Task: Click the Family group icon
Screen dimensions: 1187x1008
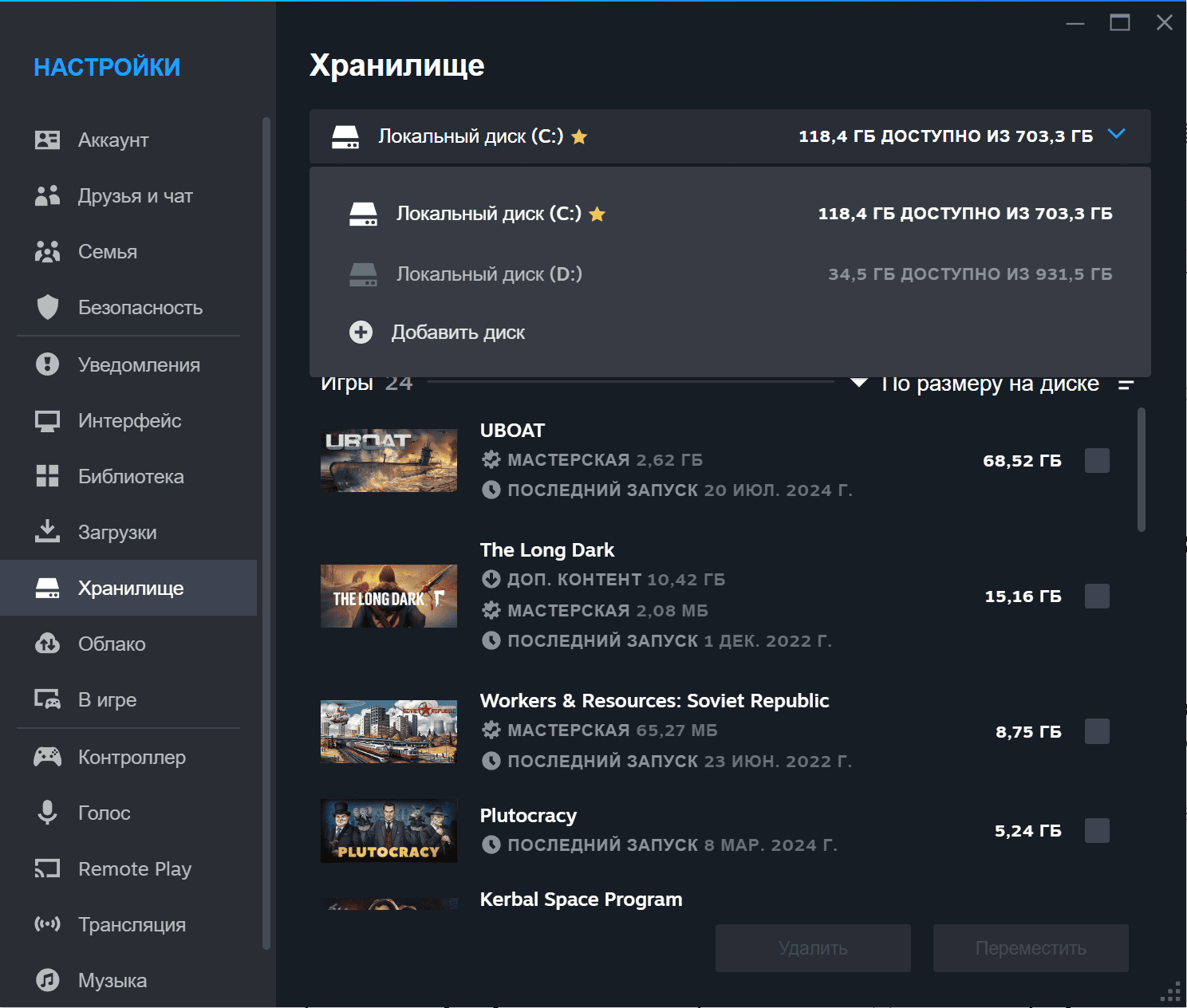Action: click(47, 252)
